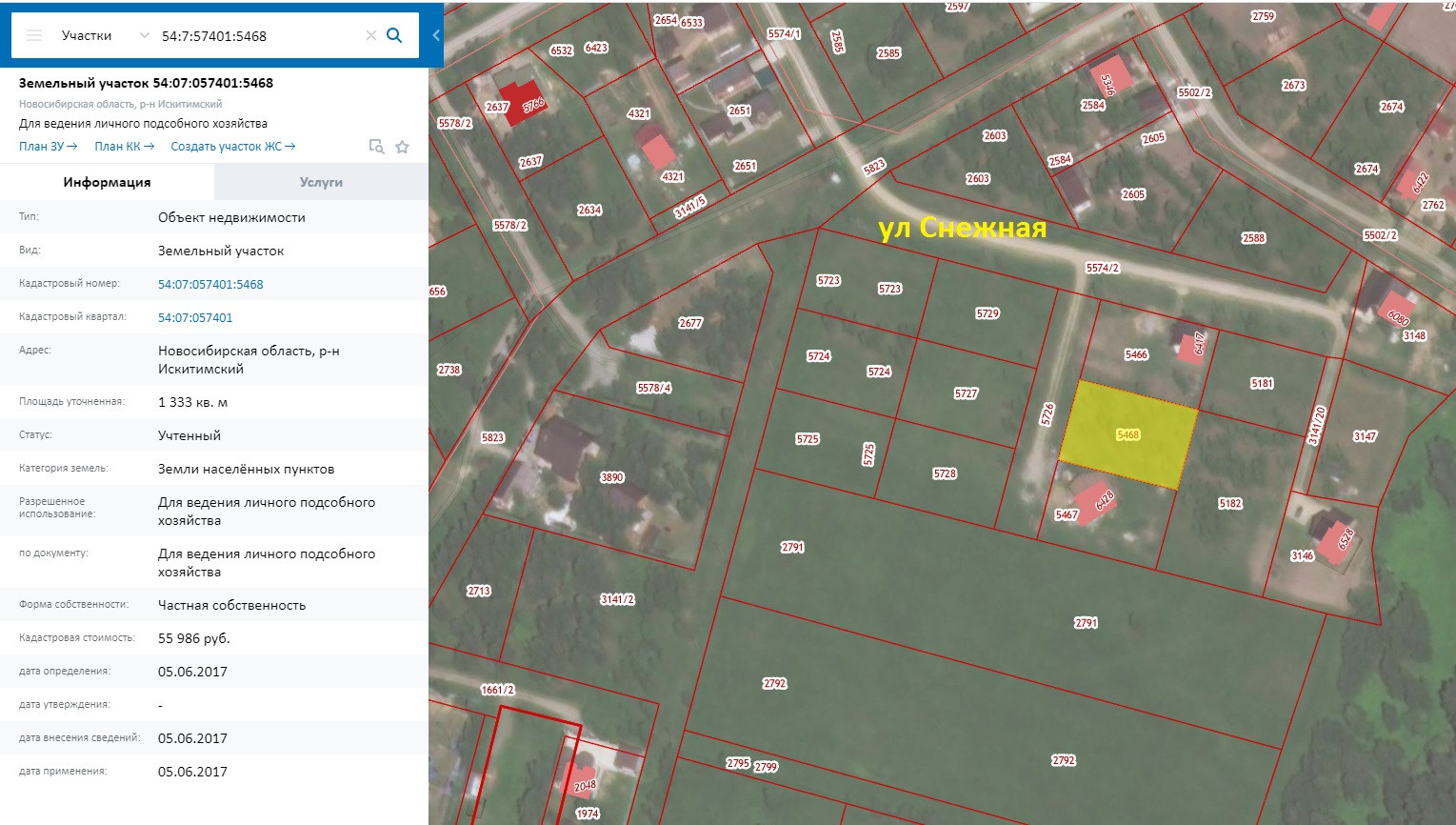Collapse the left information panel
This screenshot has height=825, width=1456.
tap(436, 35)
